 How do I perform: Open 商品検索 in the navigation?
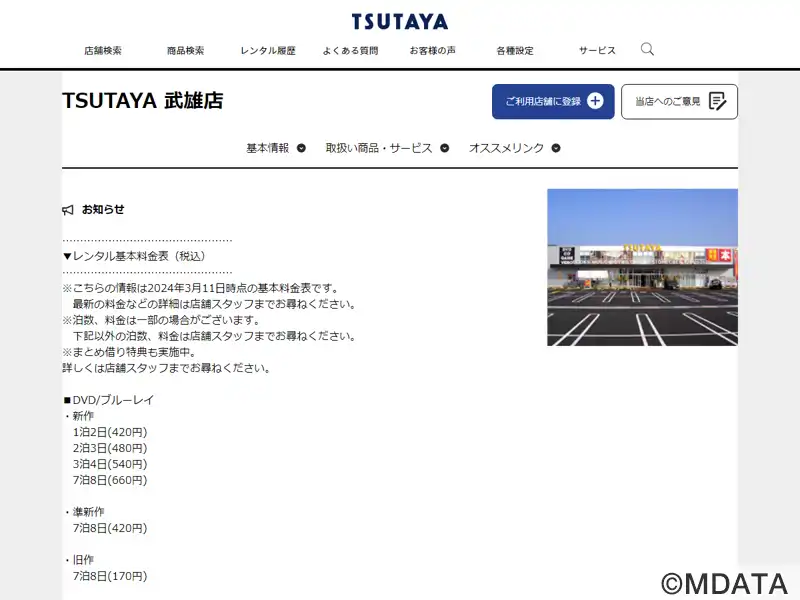(185, 51)
